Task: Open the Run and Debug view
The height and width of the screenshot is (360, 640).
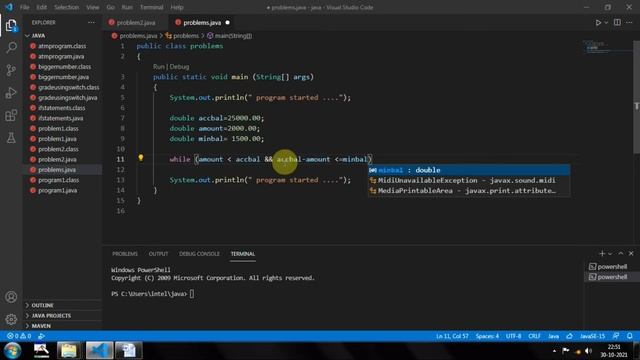Action: 11,93
